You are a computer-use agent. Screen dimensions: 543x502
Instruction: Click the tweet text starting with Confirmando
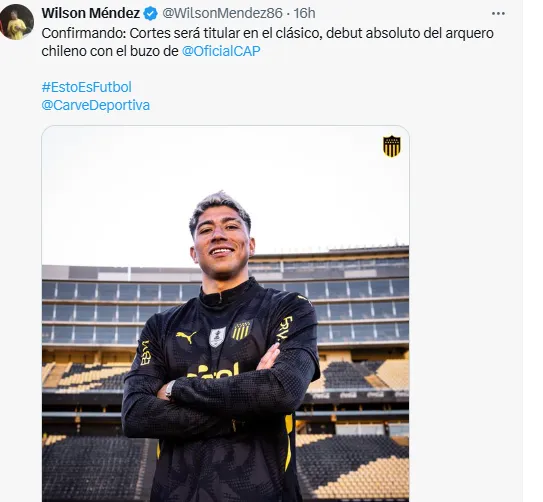tap(267, 42)
